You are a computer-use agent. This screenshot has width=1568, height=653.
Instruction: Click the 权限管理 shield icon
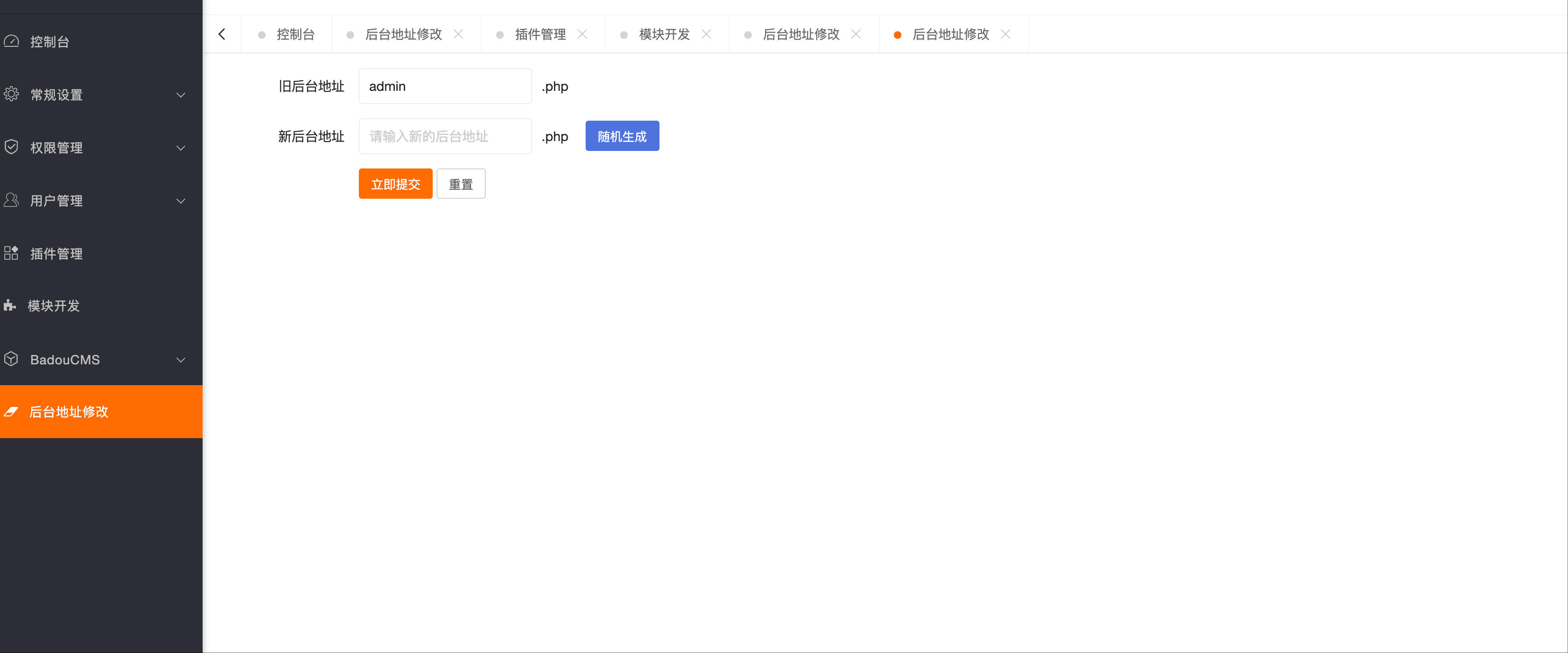click(12, 147)
